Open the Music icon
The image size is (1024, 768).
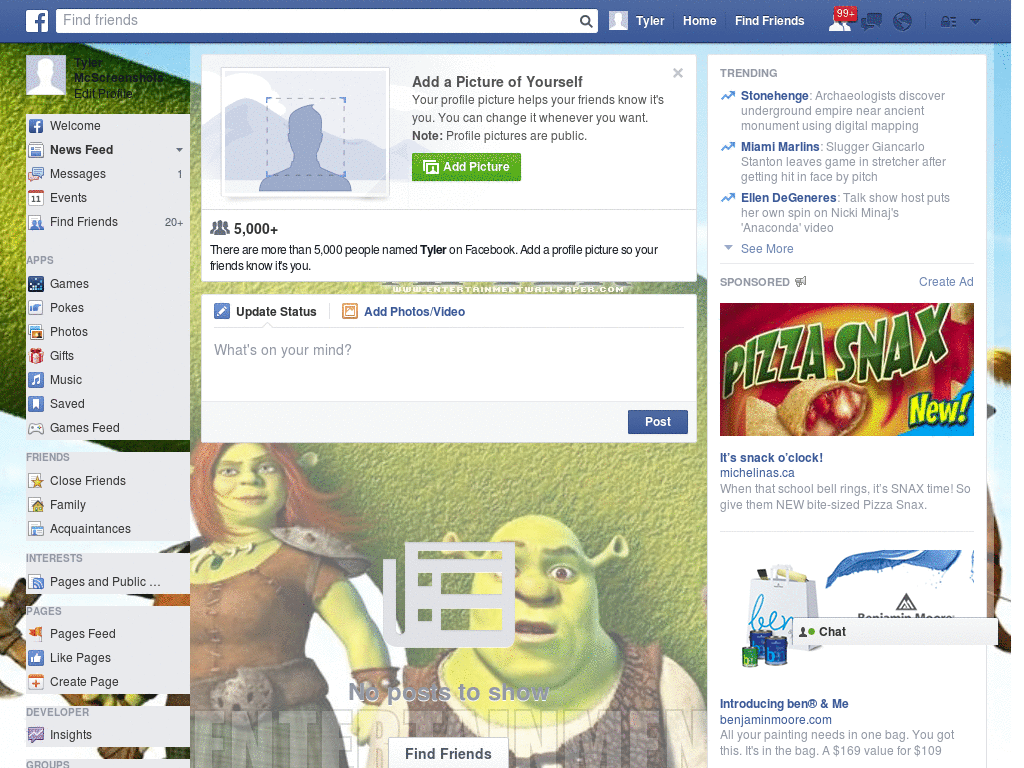point(36,380)
